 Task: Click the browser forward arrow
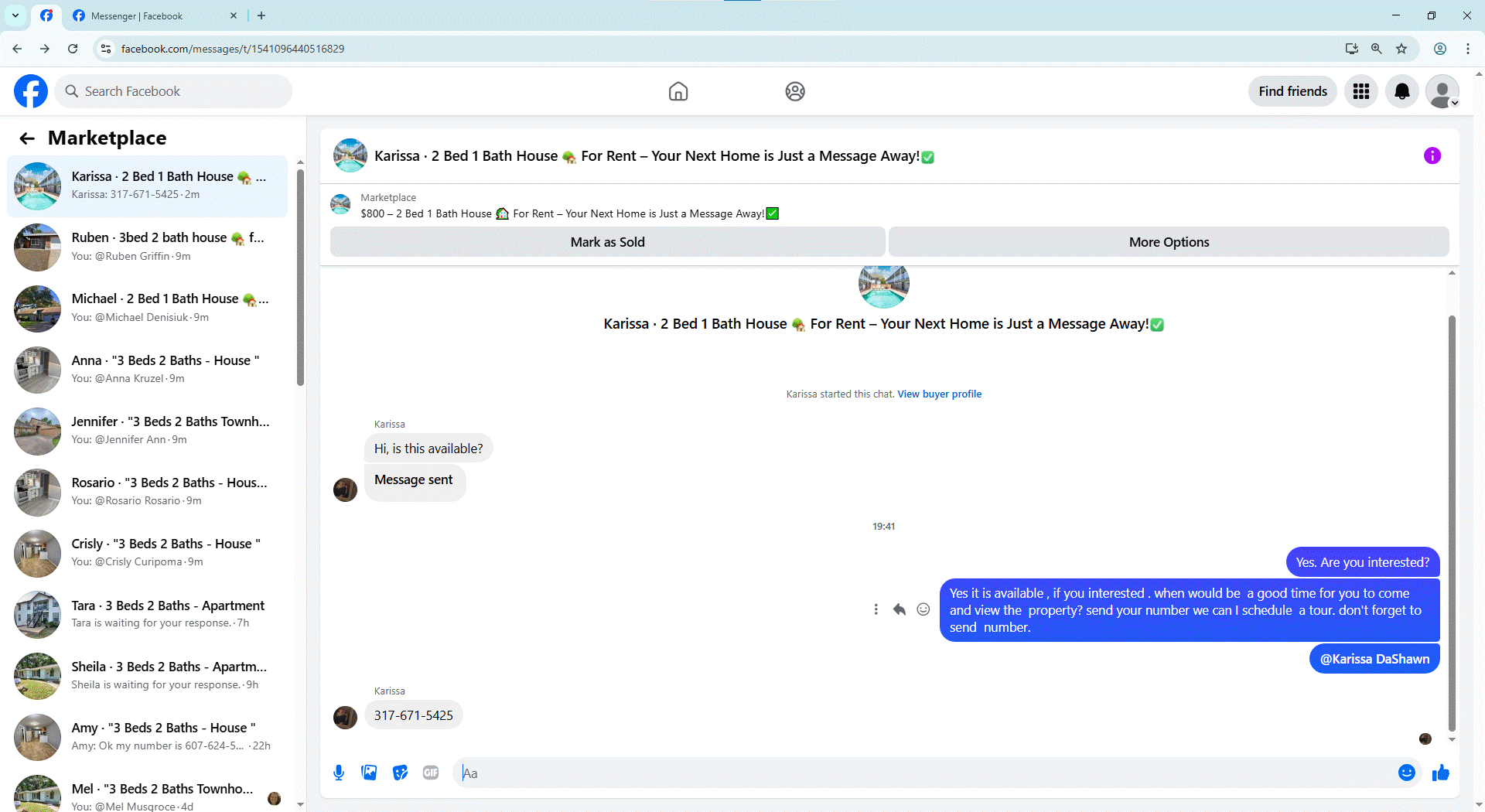pos(45,49)
